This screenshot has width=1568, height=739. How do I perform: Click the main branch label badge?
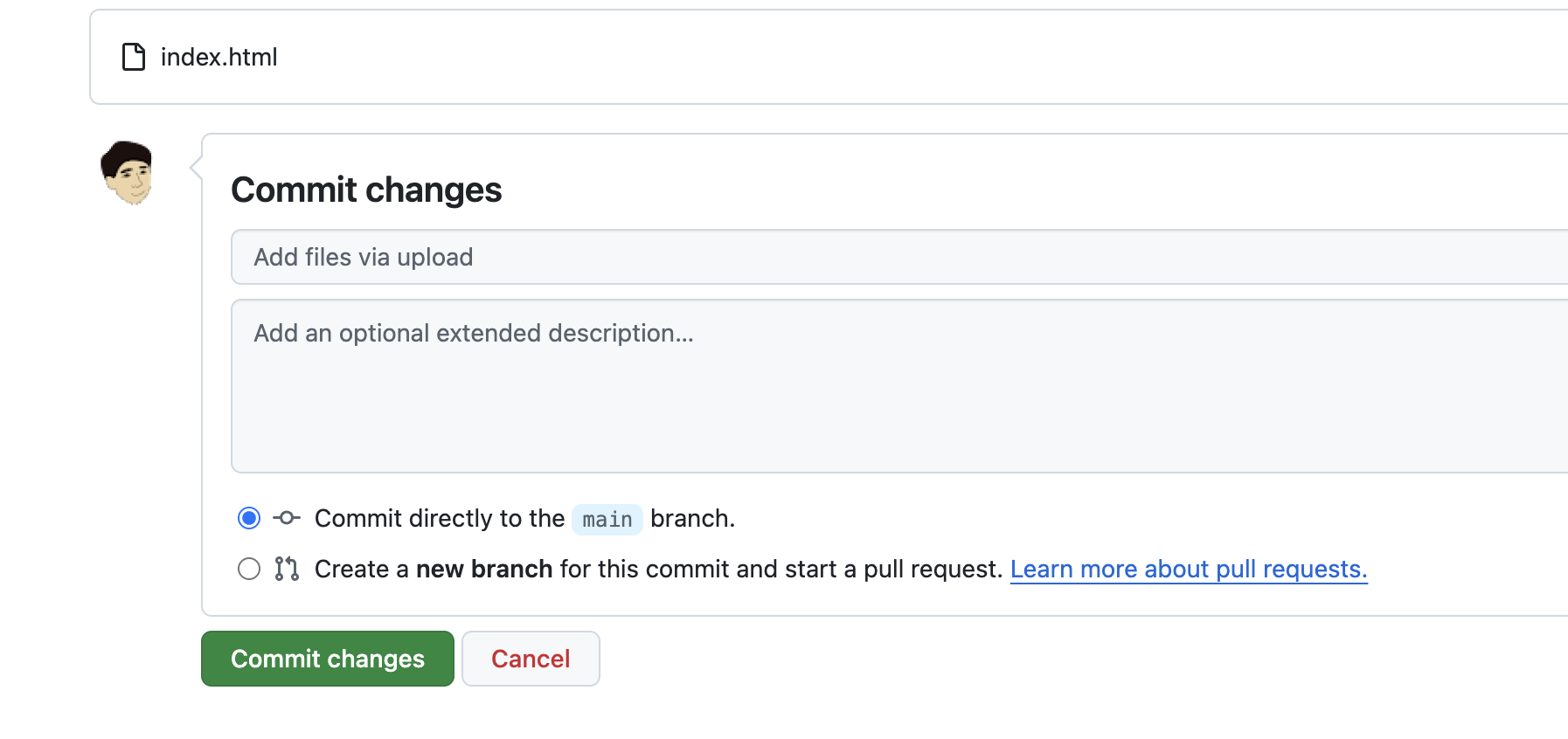click(x=607, y=520)
